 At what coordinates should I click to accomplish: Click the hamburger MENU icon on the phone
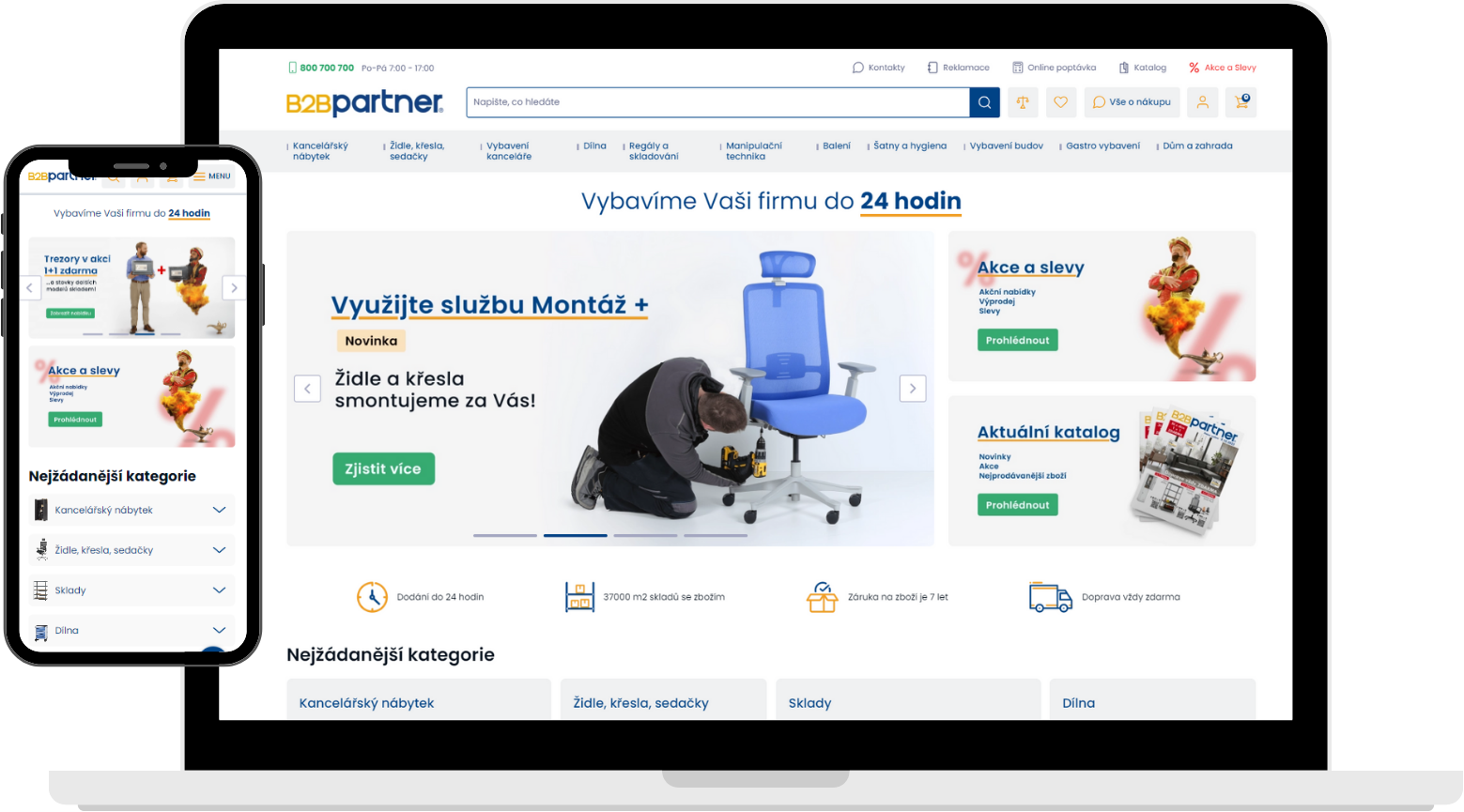200,176
